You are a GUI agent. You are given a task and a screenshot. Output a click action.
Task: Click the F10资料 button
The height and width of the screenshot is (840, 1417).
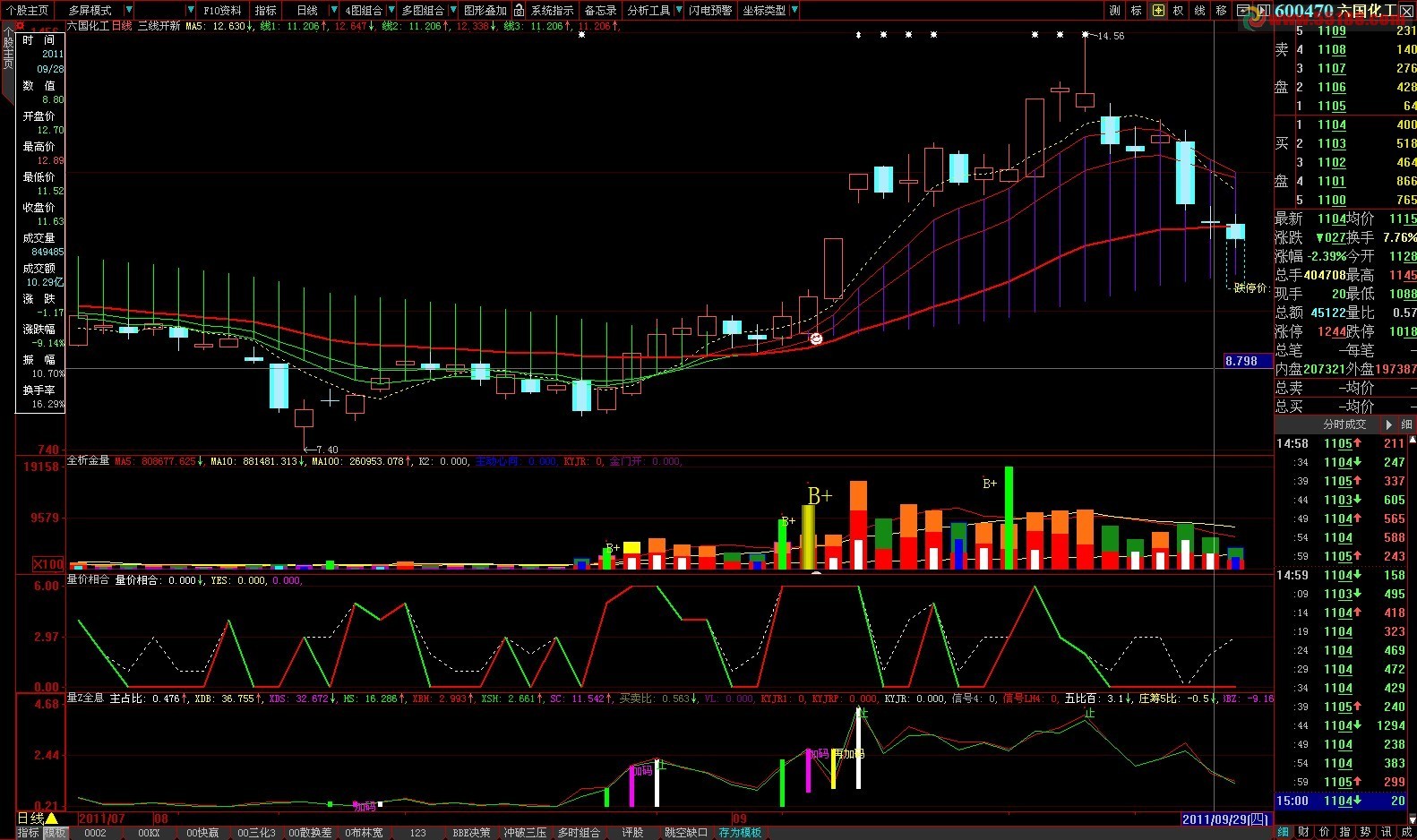point(222,11)
